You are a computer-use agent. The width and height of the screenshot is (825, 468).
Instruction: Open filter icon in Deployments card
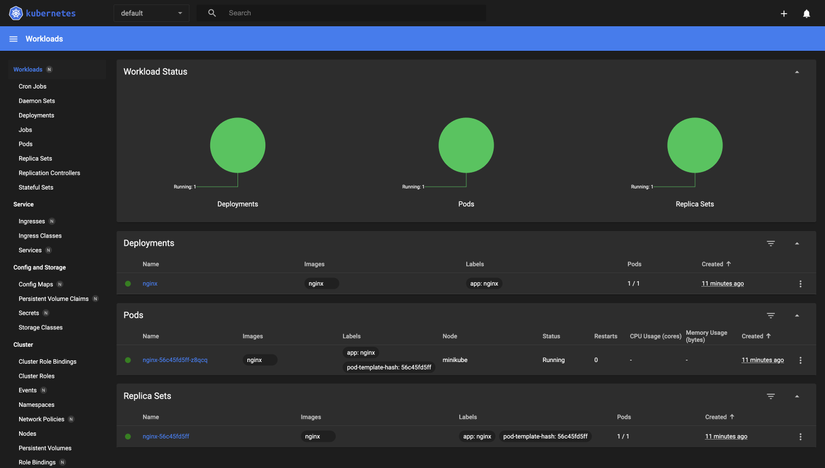coord(770,243)
